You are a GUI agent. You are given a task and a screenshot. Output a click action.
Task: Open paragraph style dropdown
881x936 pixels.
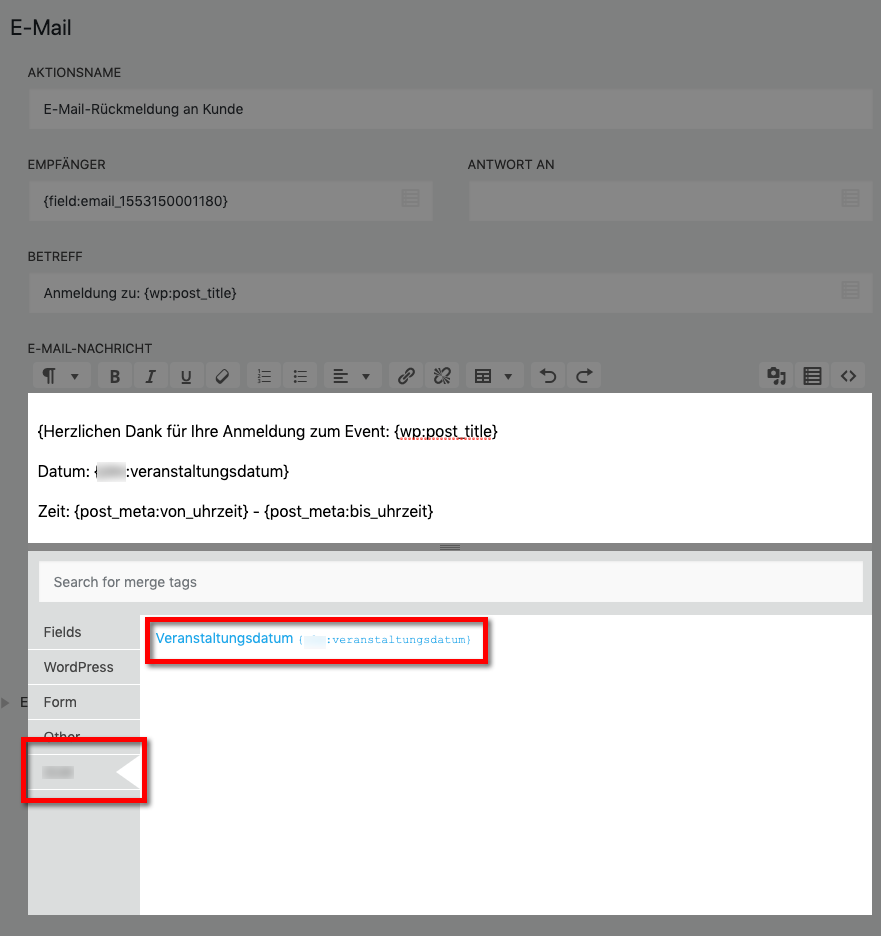(61, 376)
